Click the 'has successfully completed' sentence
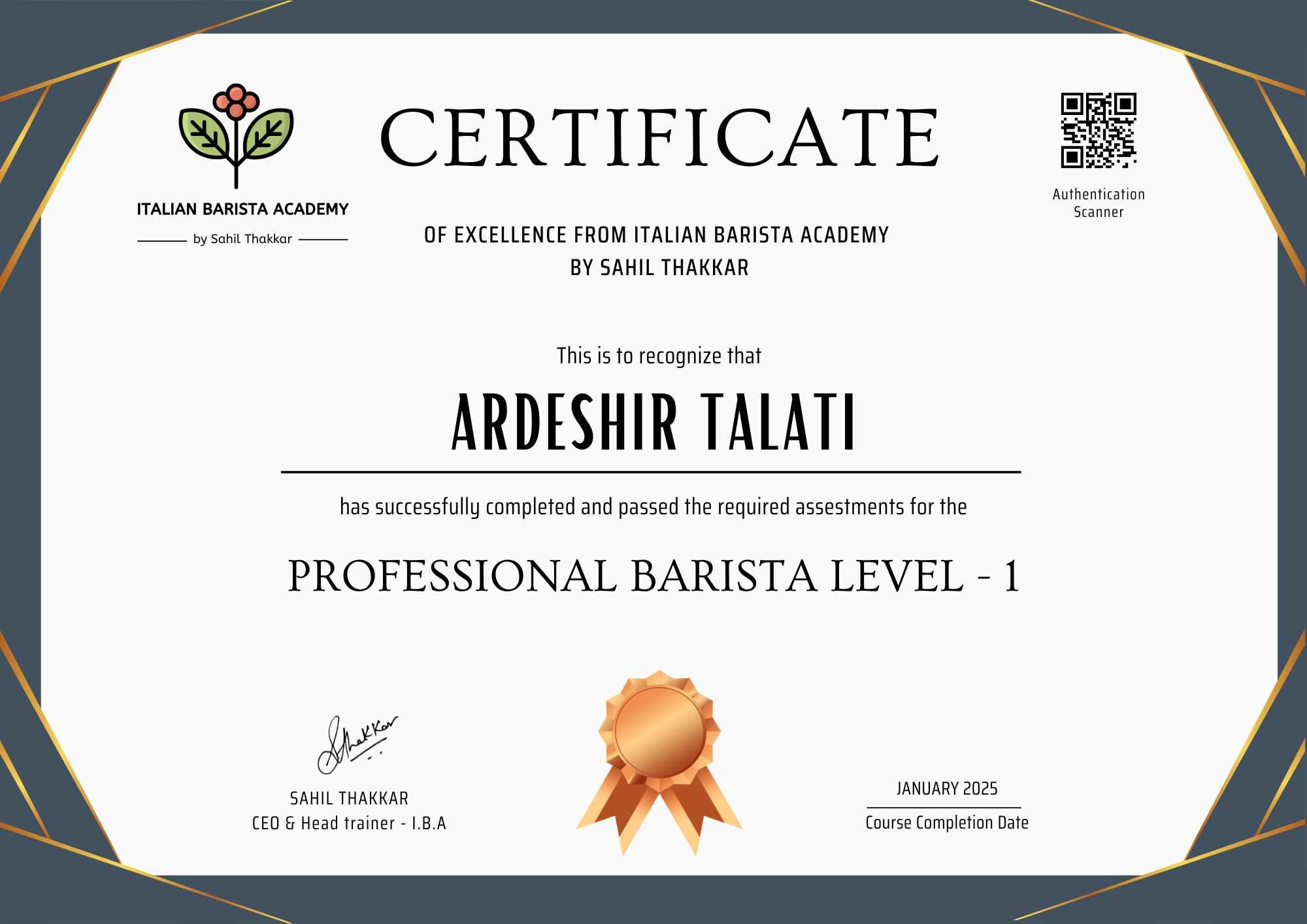The width and height of the screenshot is (1307, 924). [653, 507]
